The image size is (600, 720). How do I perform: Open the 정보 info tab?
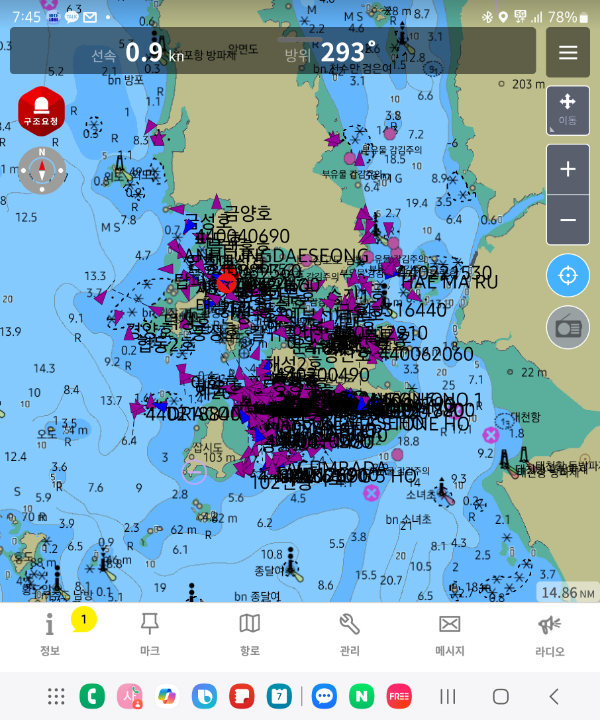click(50, 634)
